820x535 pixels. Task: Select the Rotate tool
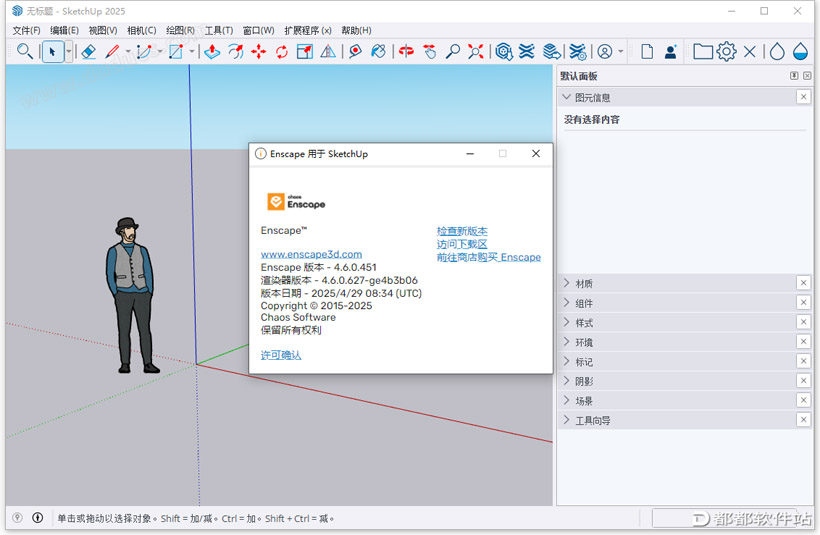point(282,51)
